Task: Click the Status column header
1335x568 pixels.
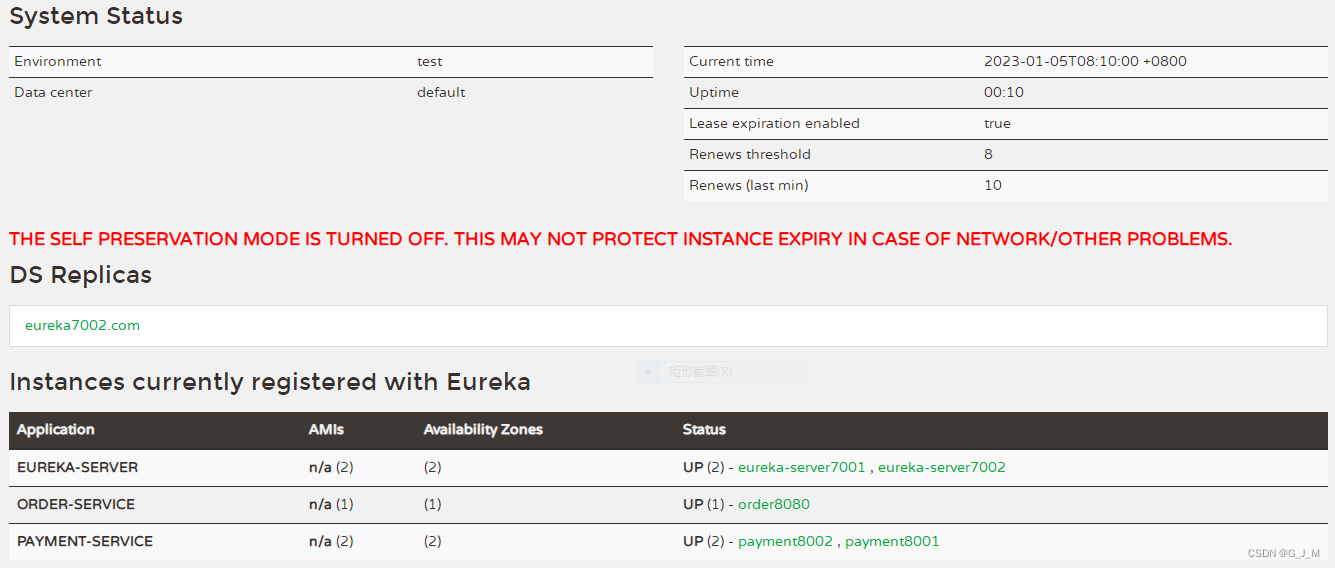Action: [704, 430]
